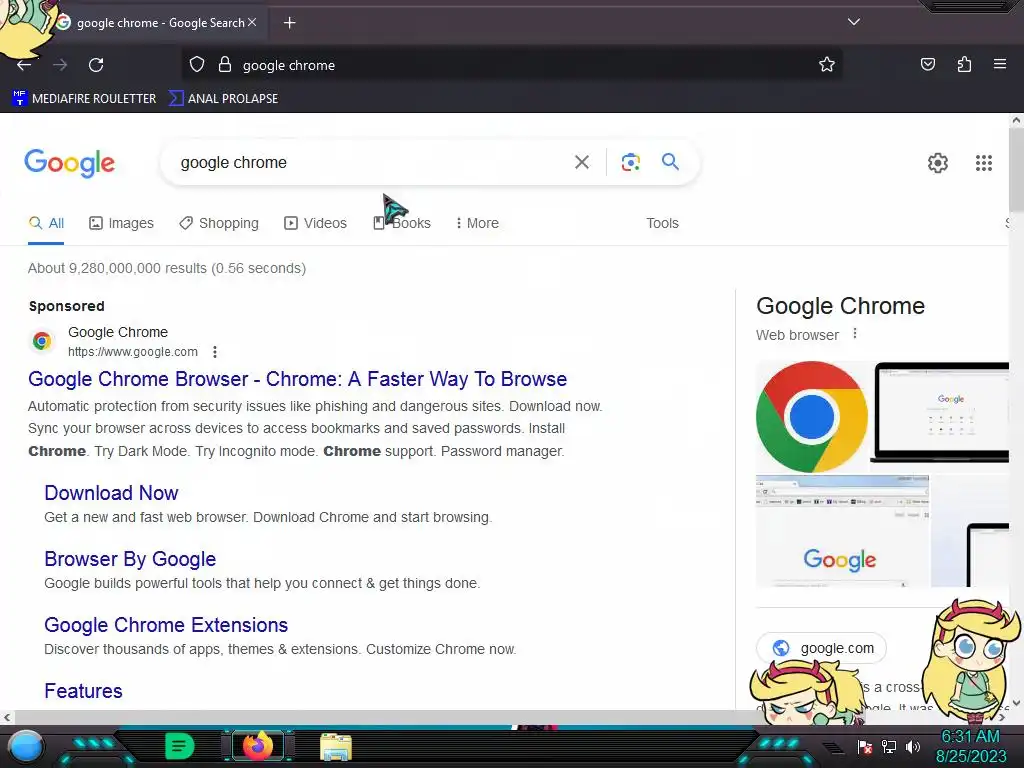Open the Features sitelink
1024x768 pixels.
tap(83, 691)
